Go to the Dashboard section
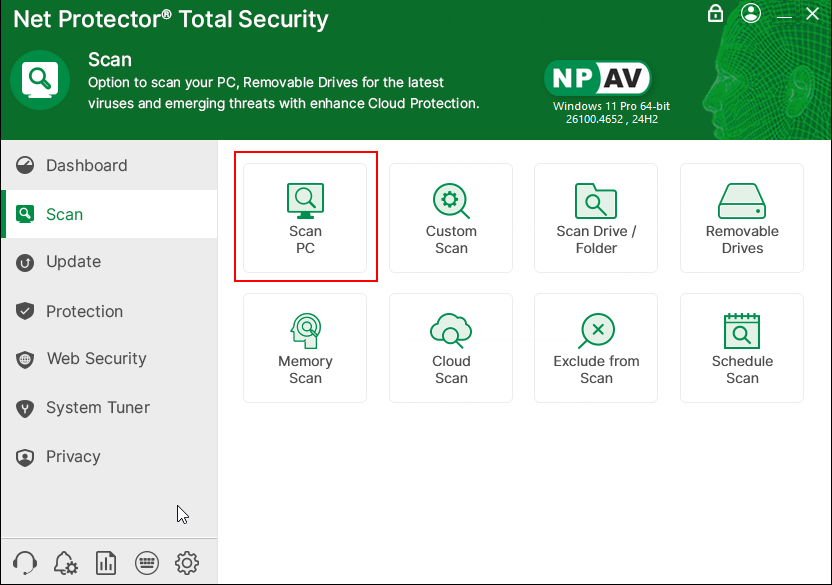 (86, 166)
